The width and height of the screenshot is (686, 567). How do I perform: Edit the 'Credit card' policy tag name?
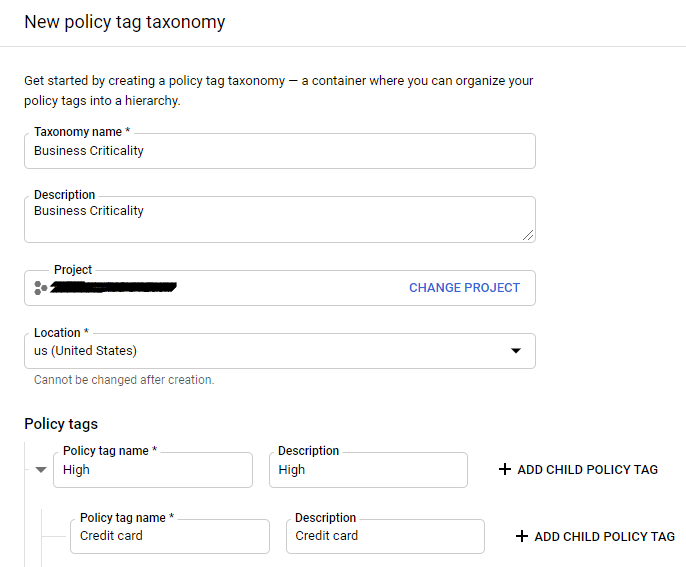pyautogui.click(x=172, y=536)
